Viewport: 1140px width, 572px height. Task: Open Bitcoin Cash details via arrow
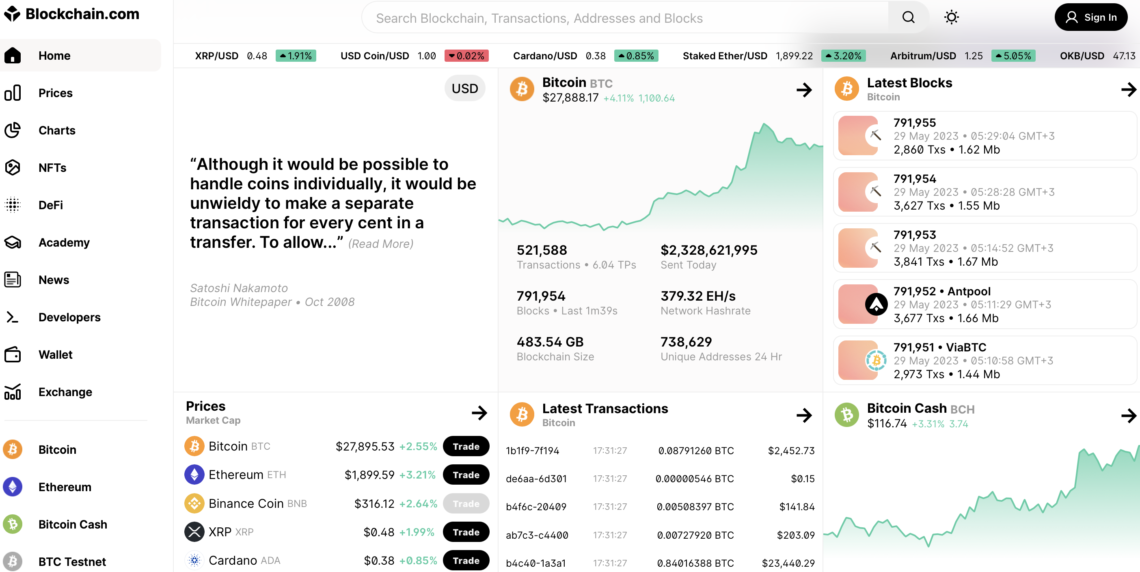pos(1128,415)
